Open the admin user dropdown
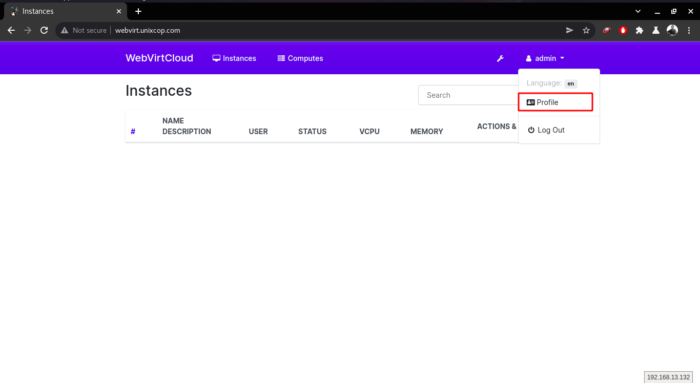The image size is (700, 383). (545, 58)
